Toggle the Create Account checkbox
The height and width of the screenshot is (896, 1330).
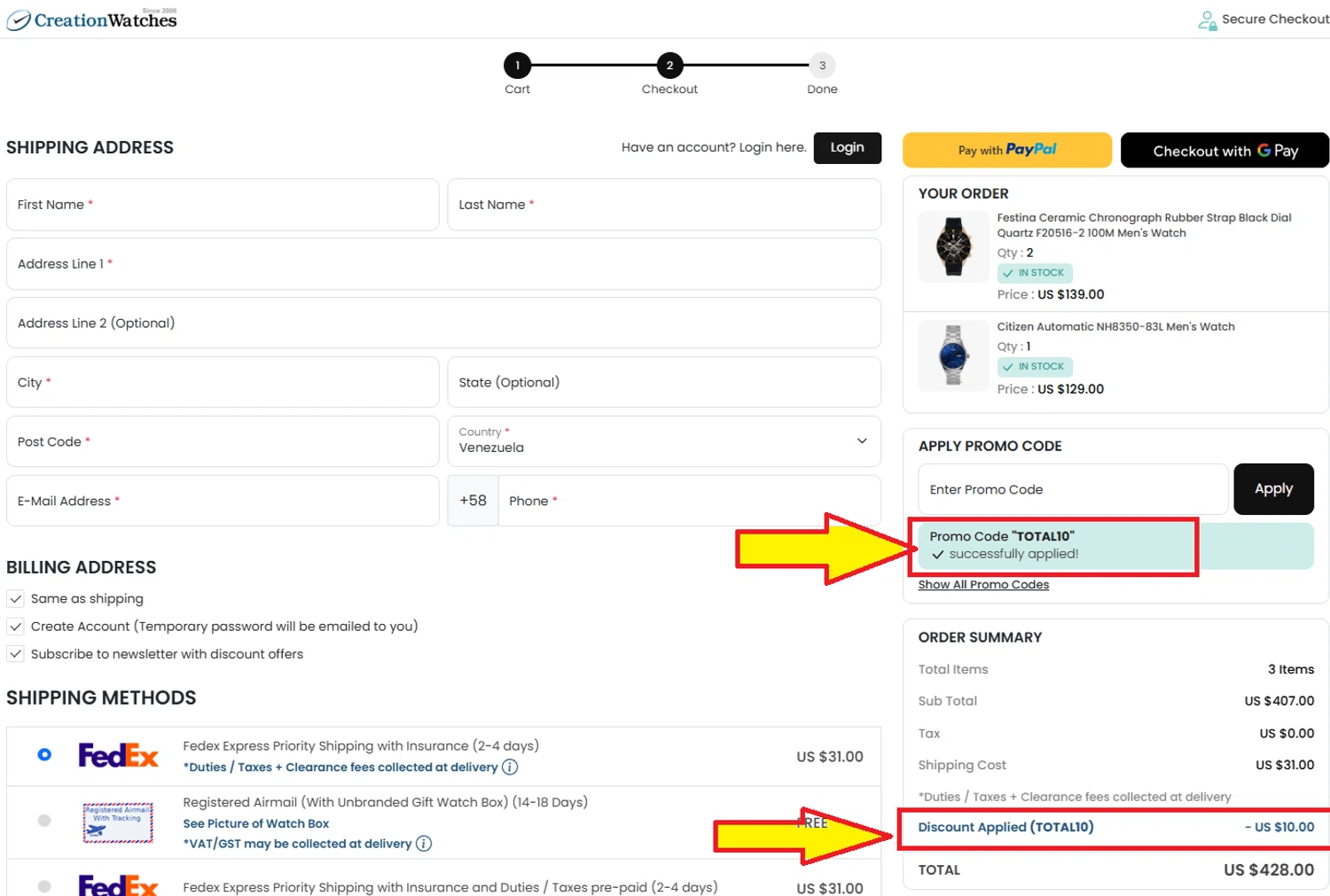[15, 627]
